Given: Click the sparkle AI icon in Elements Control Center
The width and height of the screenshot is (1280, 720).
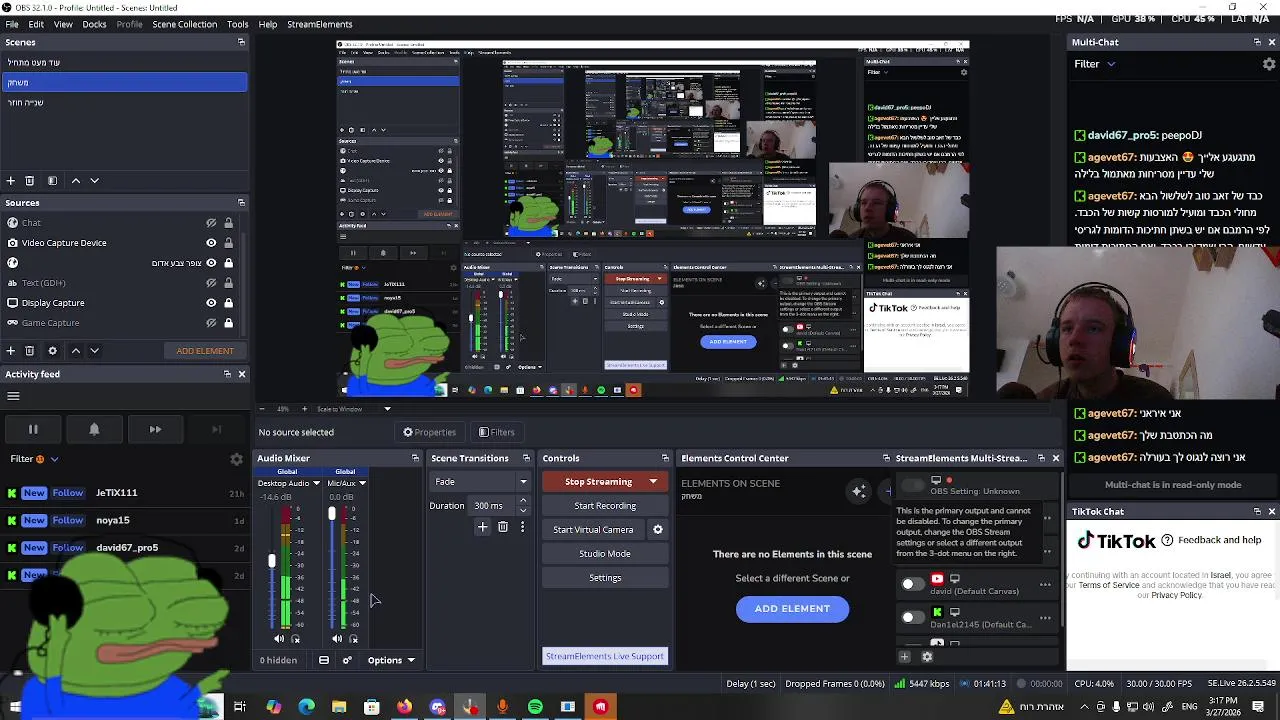Looking at the screenshot, I should [x=859, y=491].
